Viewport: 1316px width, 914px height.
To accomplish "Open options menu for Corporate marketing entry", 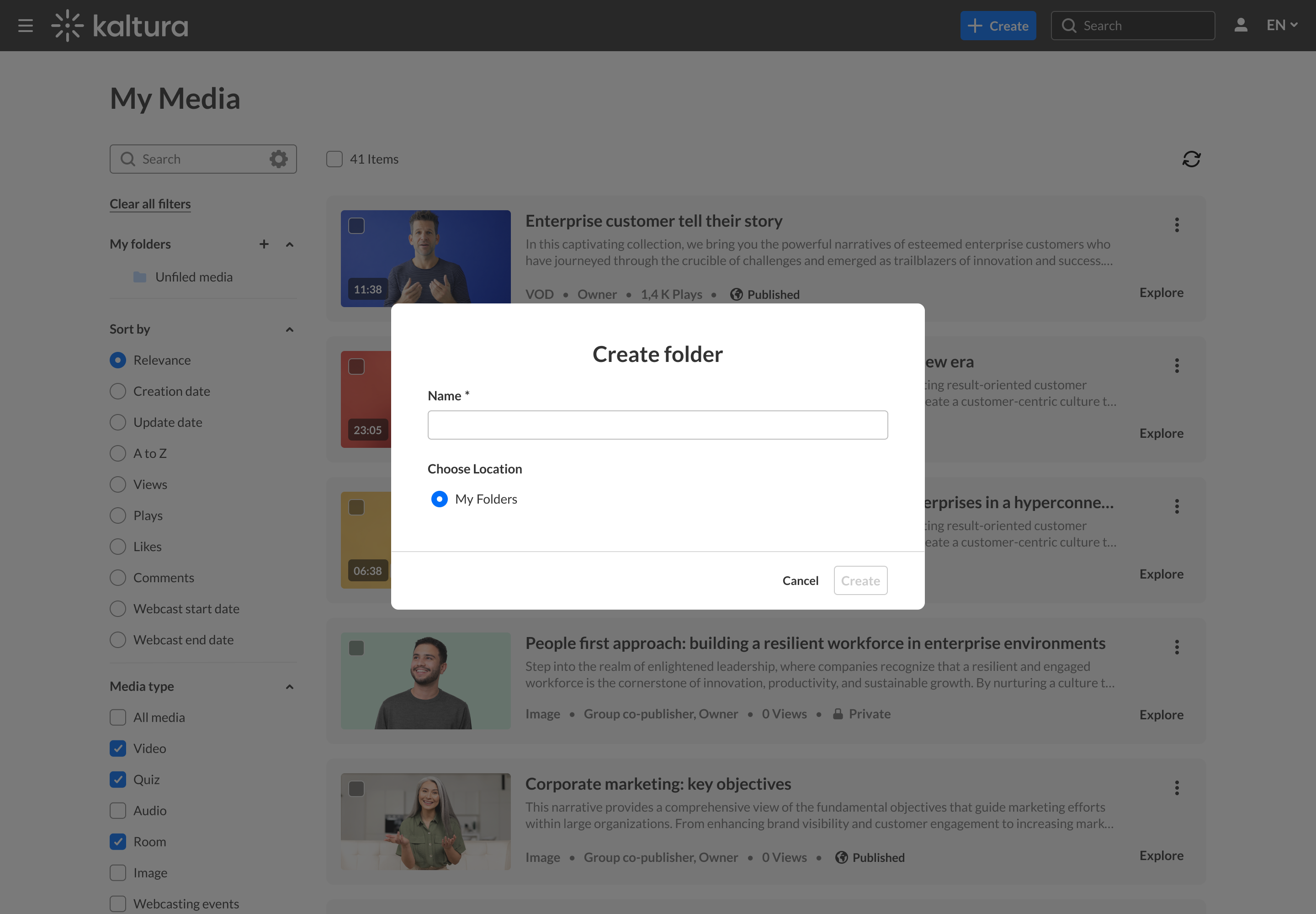I will point(1177,788).
